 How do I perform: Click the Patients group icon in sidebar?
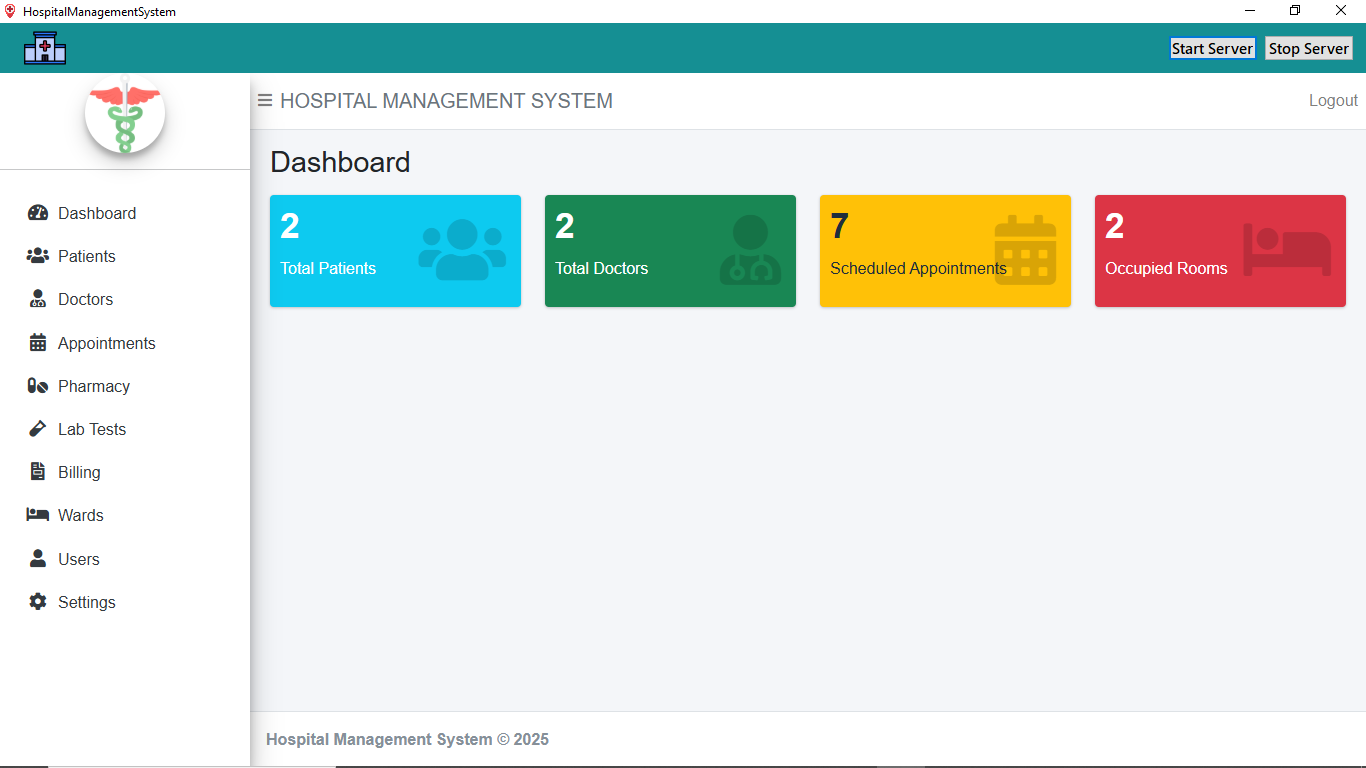point(38,256)
